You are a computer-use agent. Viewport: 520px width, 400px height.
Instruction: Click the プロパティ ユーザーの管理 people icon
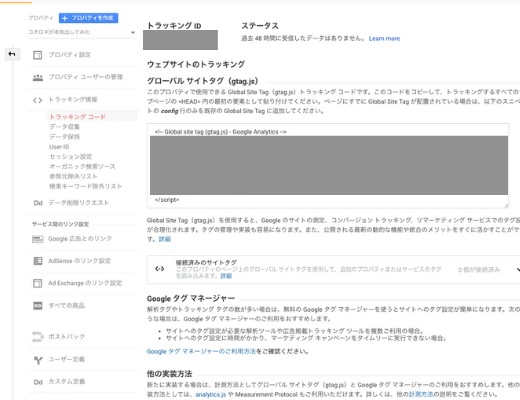pyautogui.click(x=38, y=77)
